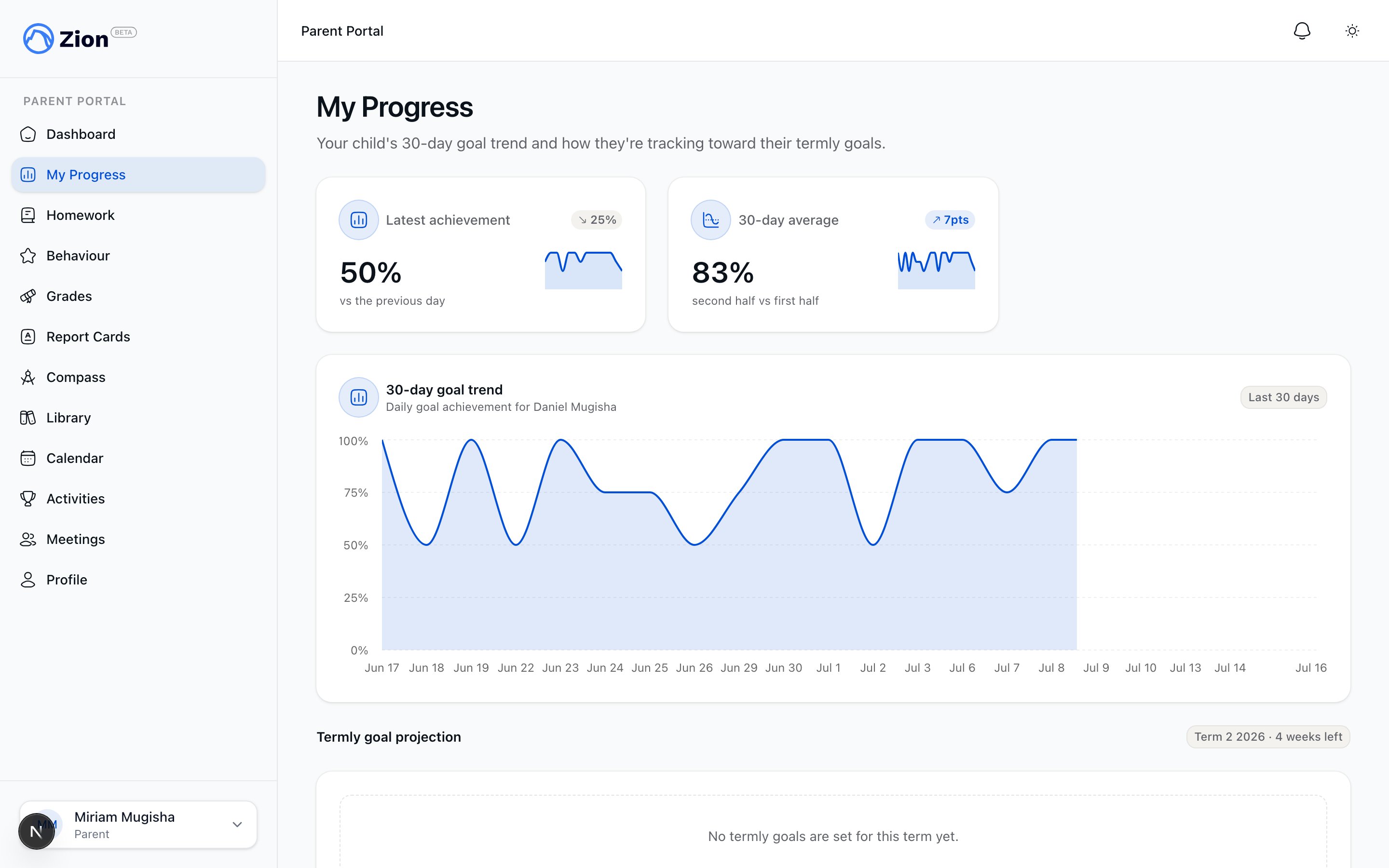Click the Compass drafting icon
The width and height of the screenshot is (1389, 868).
point(28,377)
